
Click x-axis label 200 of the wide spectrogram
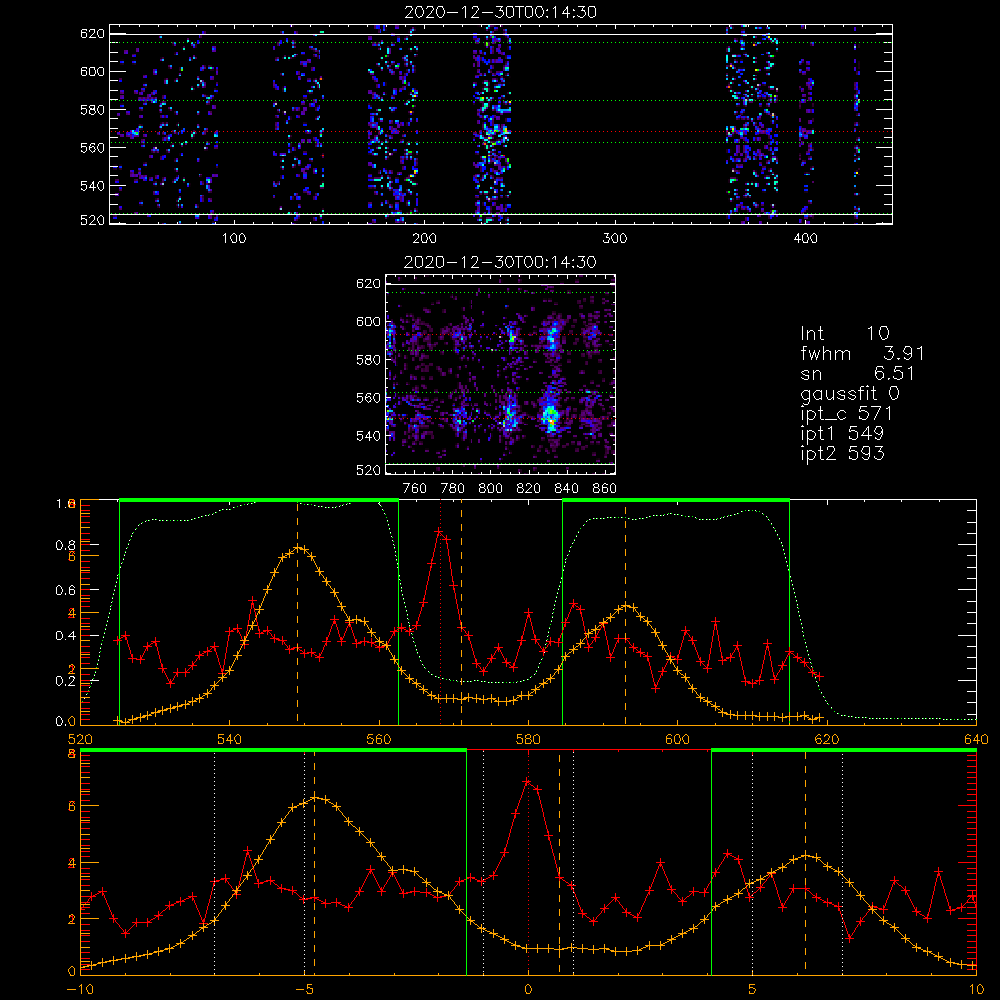tap(424, 239)
